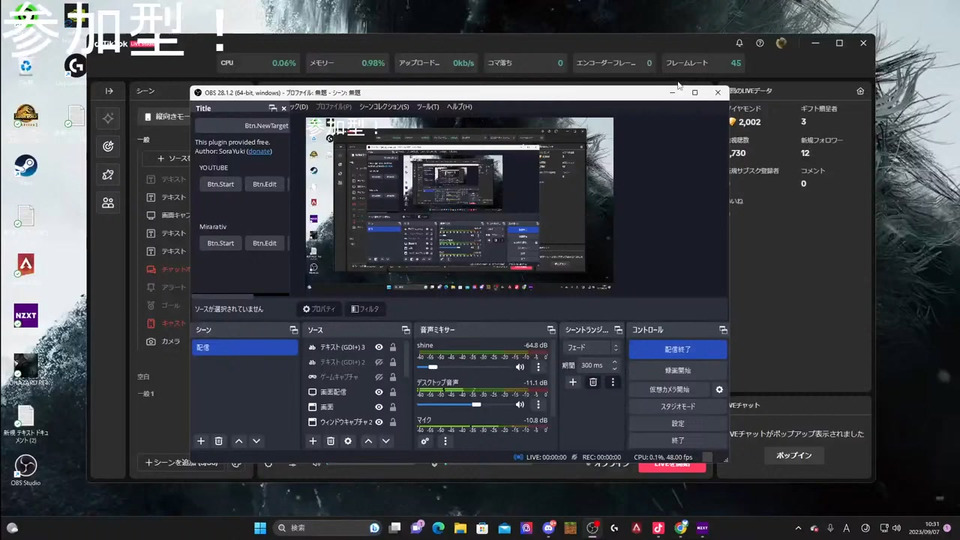Open profile avatar in TikTok Live Studio
The image size is (960, 540).
pos(781,43)
